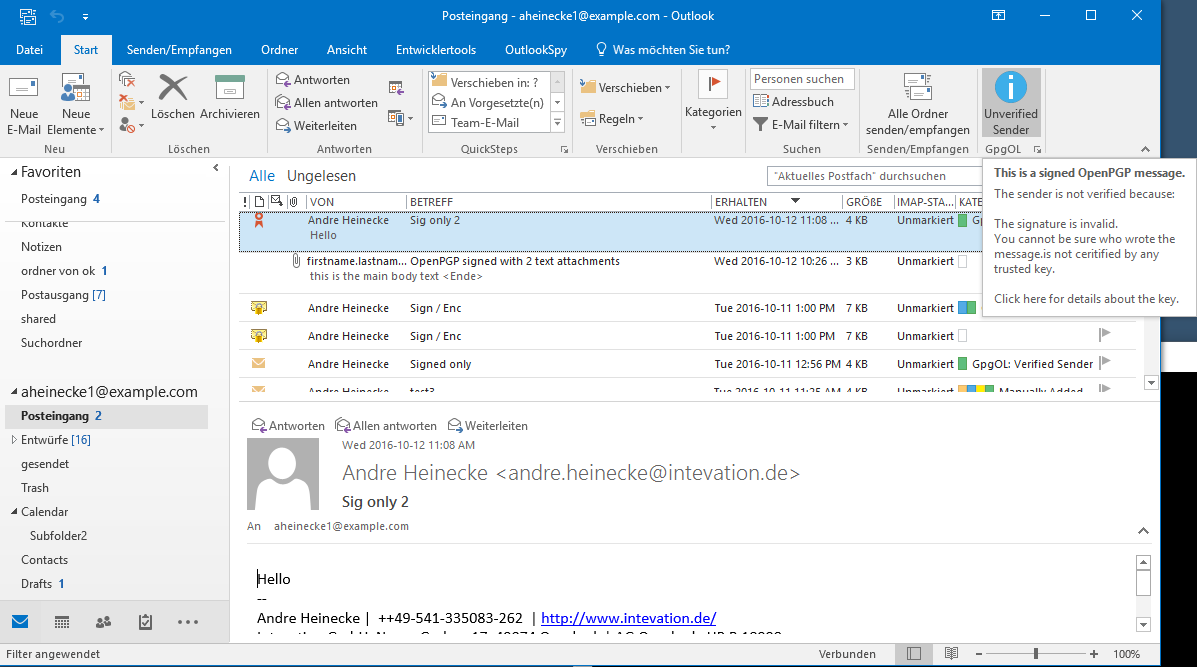Open the Neue Elemente menu

click(76, 105)
